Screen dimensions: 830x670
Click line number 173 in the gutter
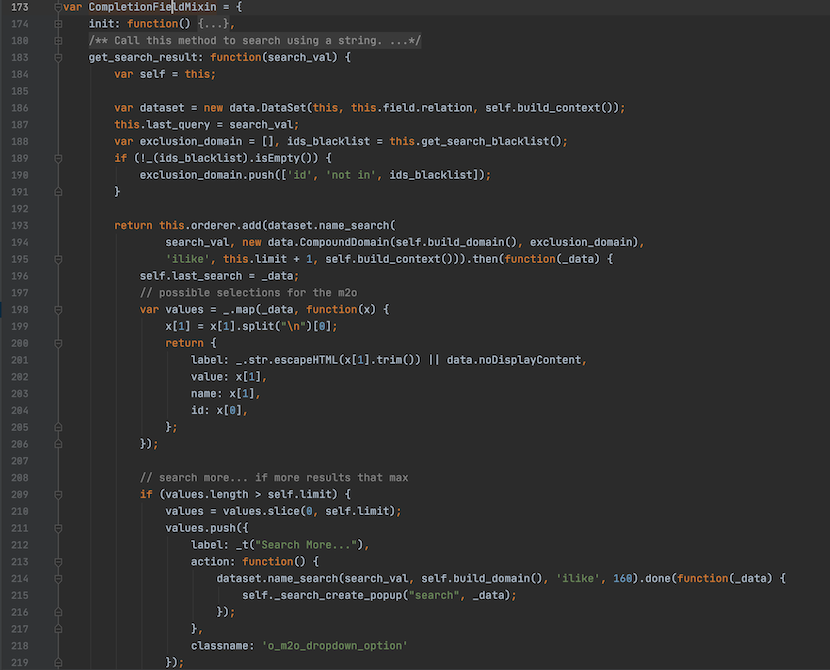[20, 7]
